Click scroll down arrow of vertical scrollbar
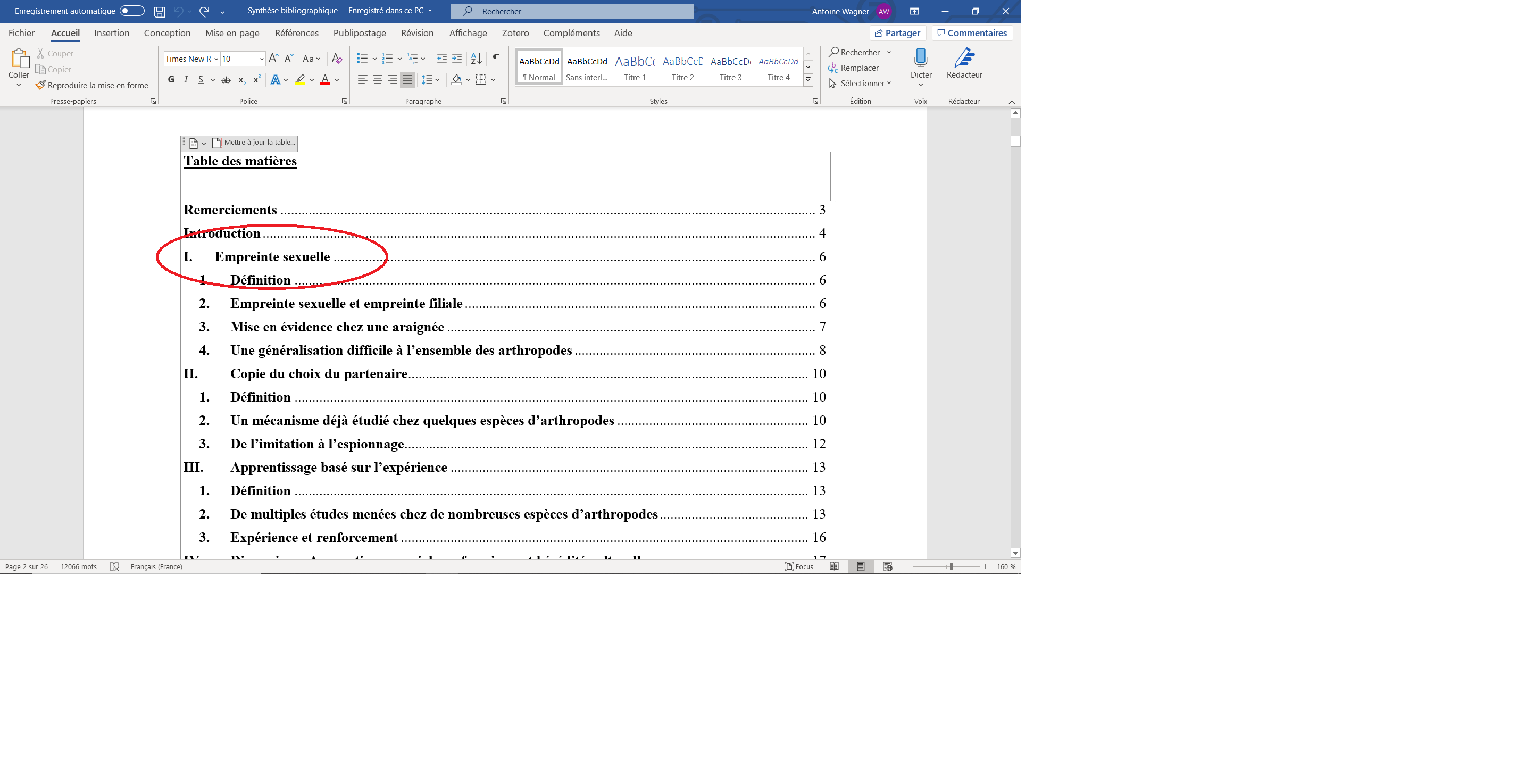This screenshot has height=784, width=1534. [1015, 553]
